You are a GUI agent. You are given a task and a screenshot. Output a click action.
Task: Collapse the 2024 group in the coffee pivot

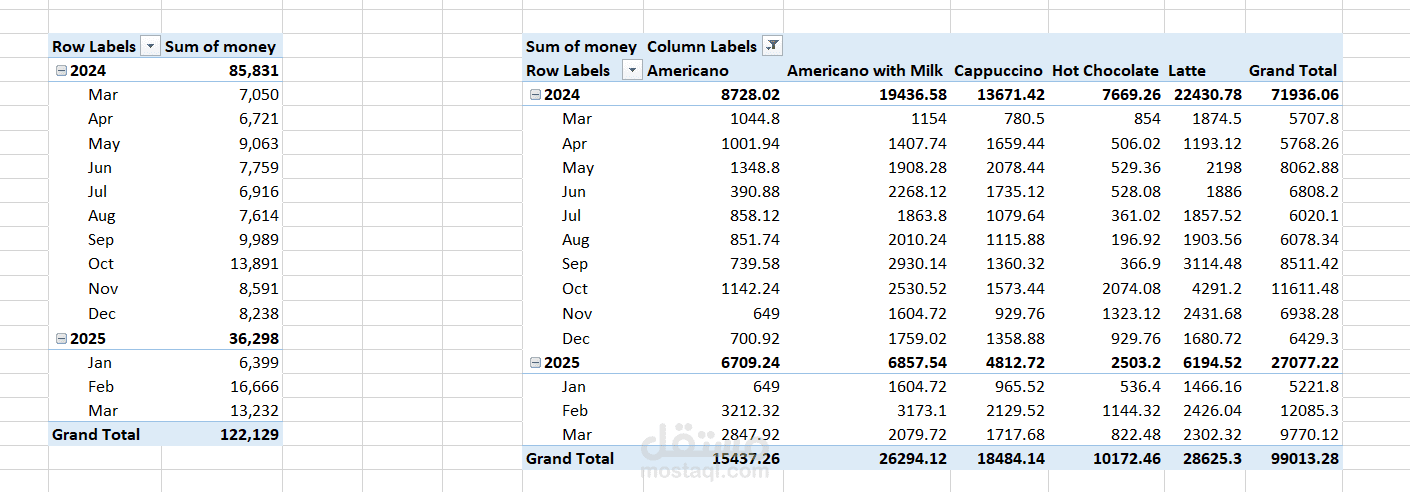click(x=535, y=95)
